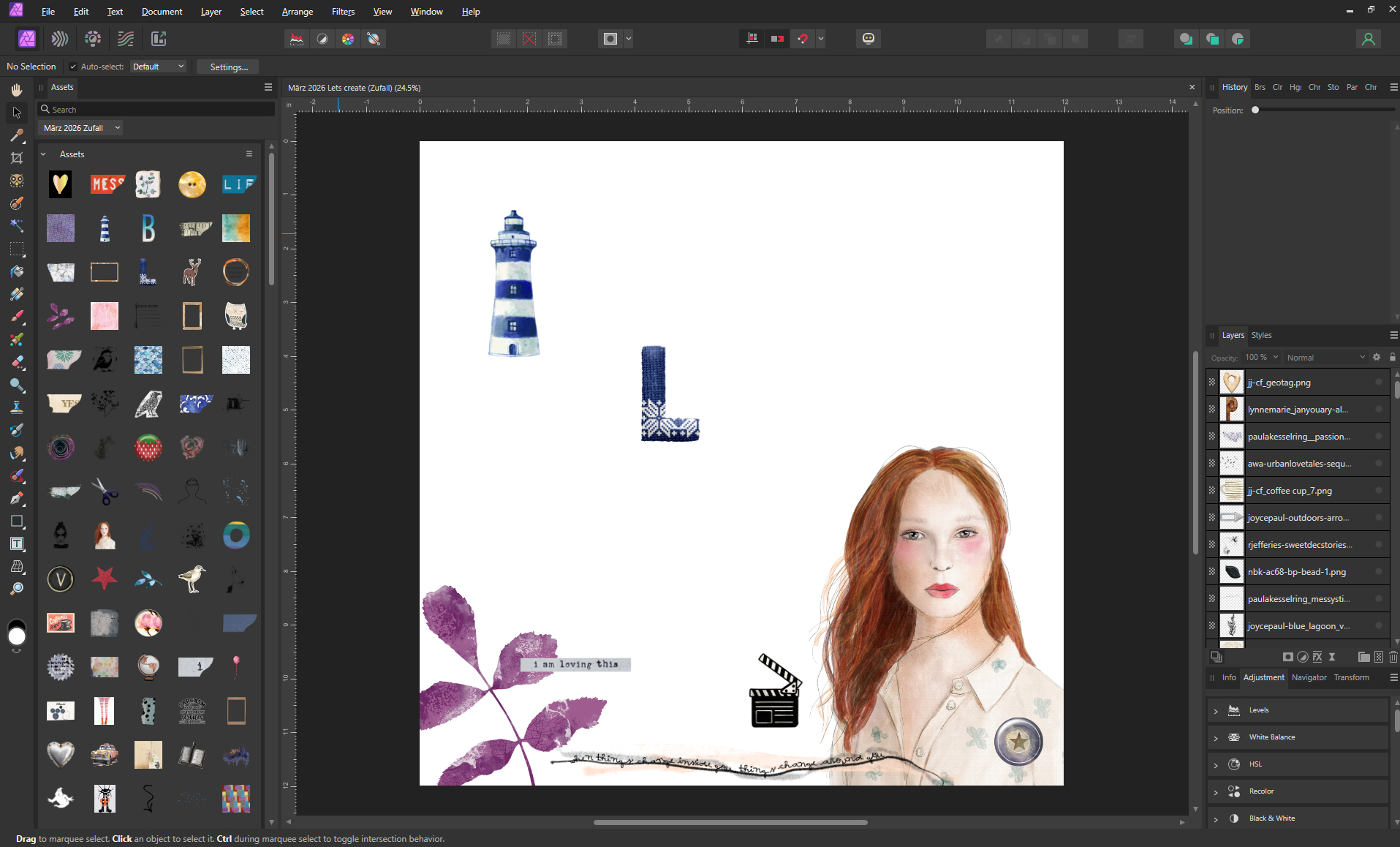Click the History Position slider handle
The width and height of the screenshot is (1400, 847).
(1255, 110)
